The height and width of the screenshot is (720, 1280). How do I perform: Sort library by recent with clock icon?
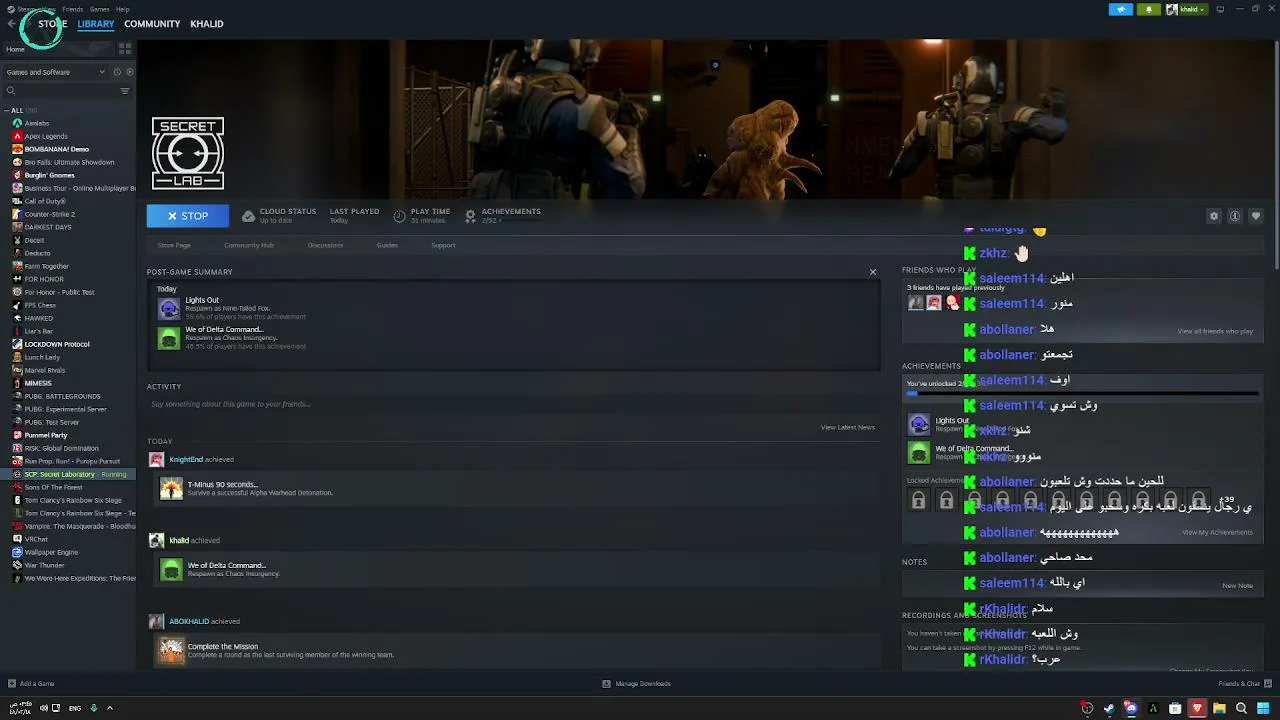pyautogui.click(x=117, y=72)
